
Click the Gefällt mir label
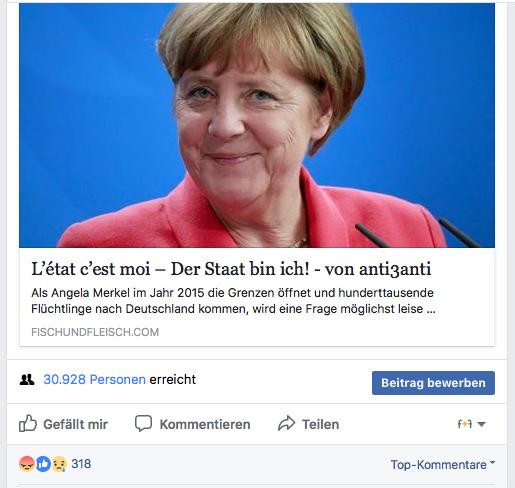click(75, 424)
